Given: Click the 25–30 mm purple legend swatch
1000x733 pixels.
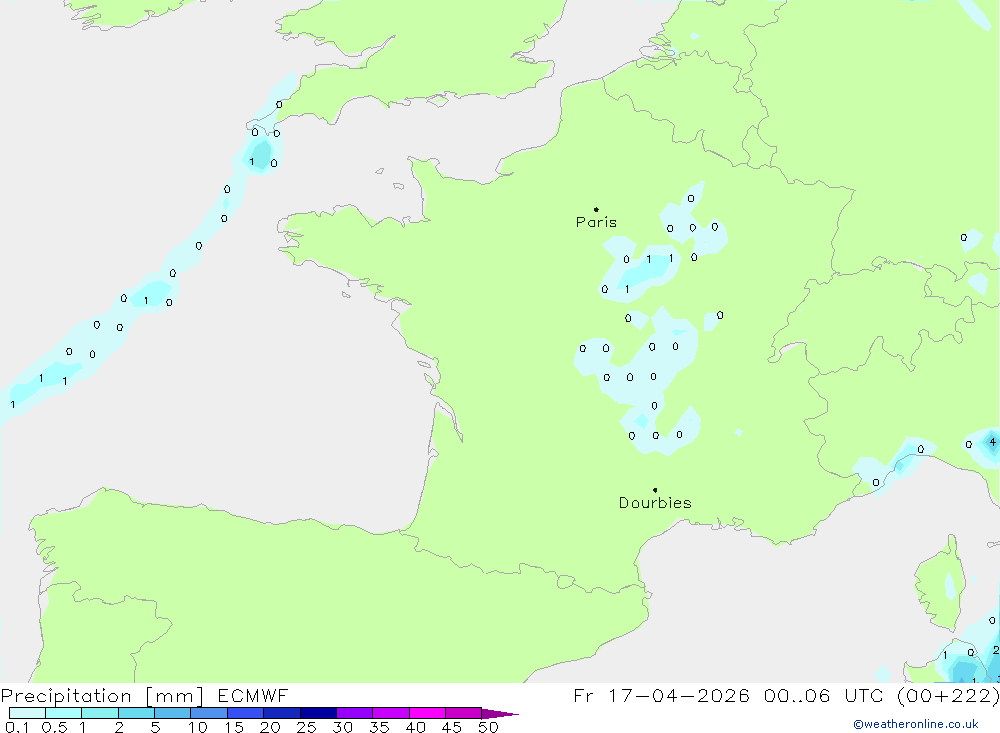Looking at the screenshot, I should (x=318, y=713).
